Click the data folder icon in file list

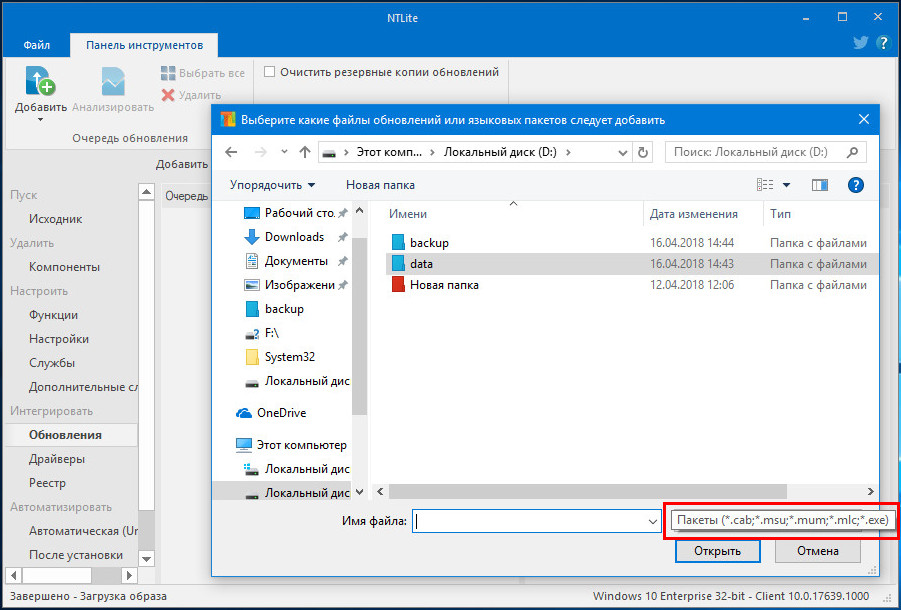[398, 264]
